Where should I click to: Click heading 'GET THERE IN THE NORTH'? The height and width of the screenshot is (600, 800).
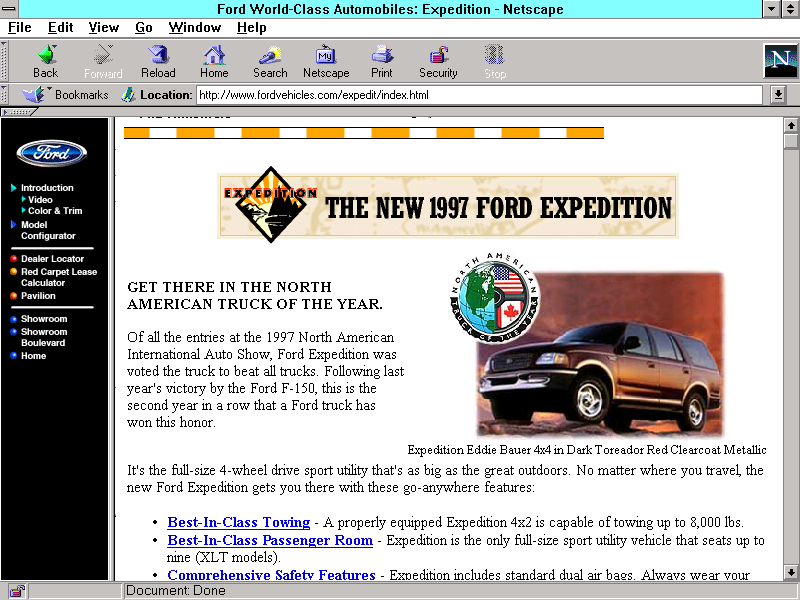pyautogui.click(x=230, y=287)
